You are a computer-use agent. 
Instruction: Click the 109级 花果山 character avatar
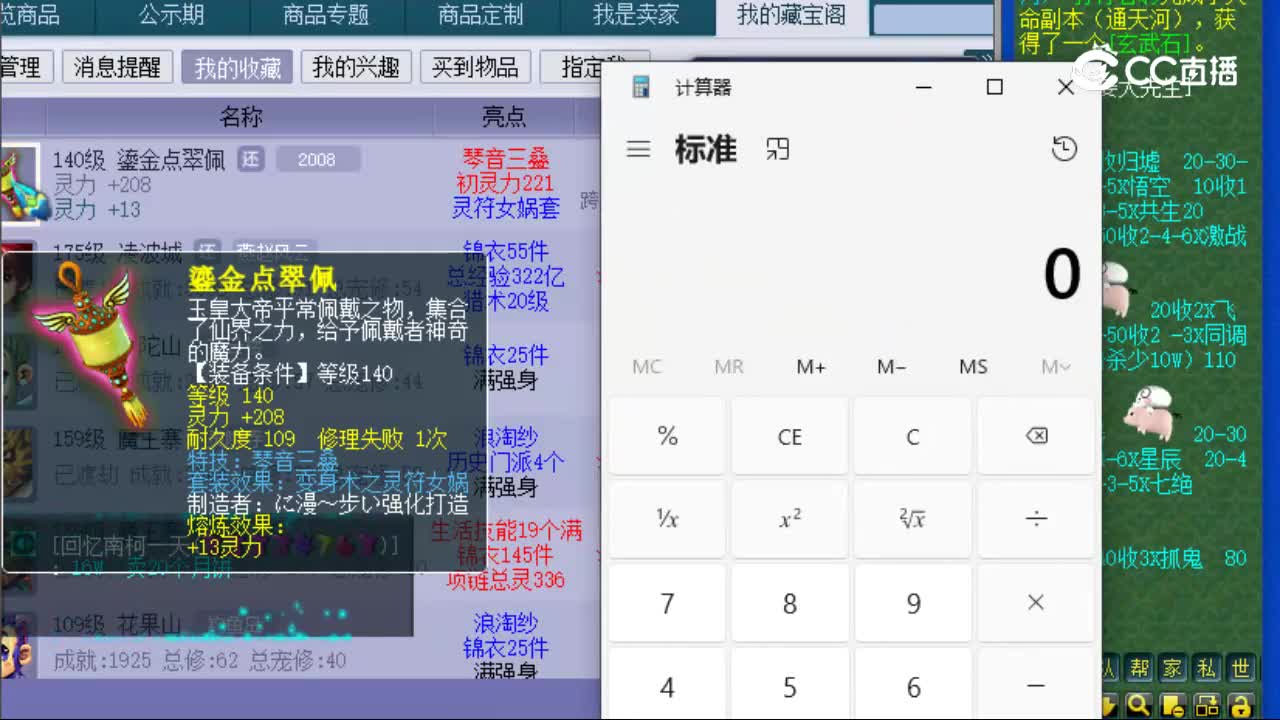point(17,646)
